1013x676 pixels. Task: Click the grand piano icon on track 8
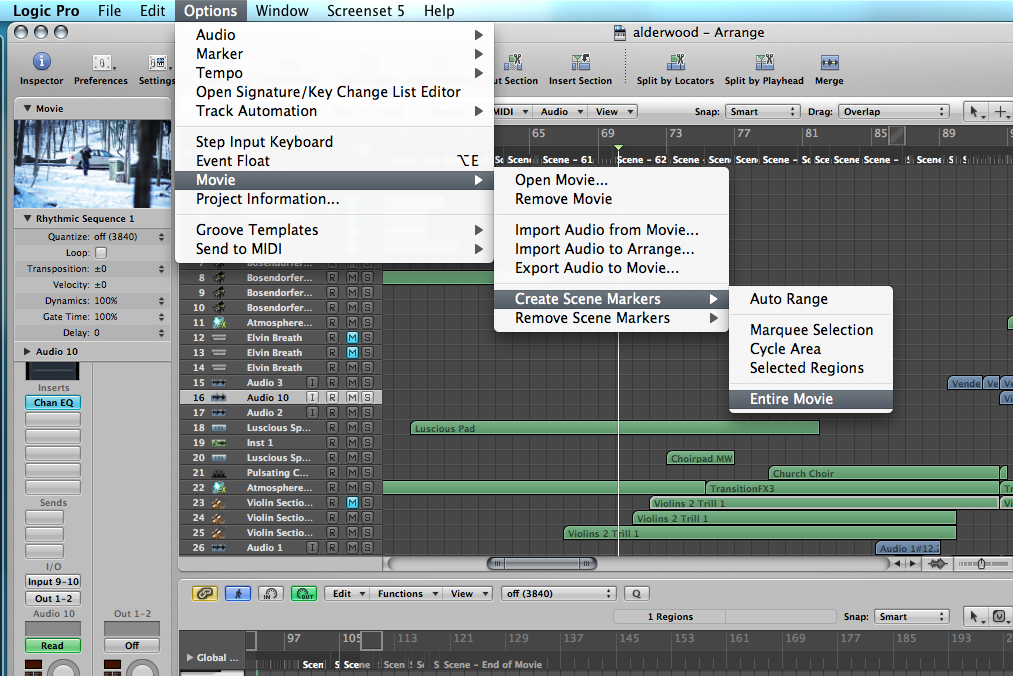coord(219,278)
